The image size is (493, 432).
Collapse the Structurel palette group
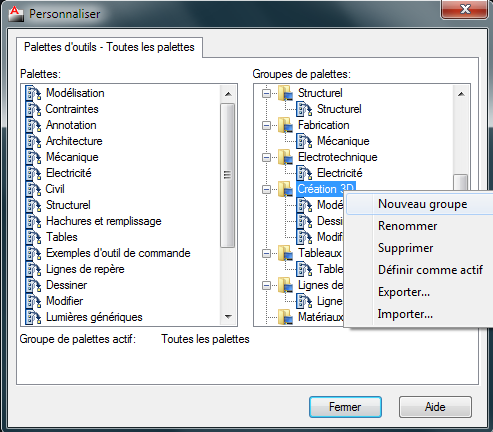pos(266,93)
